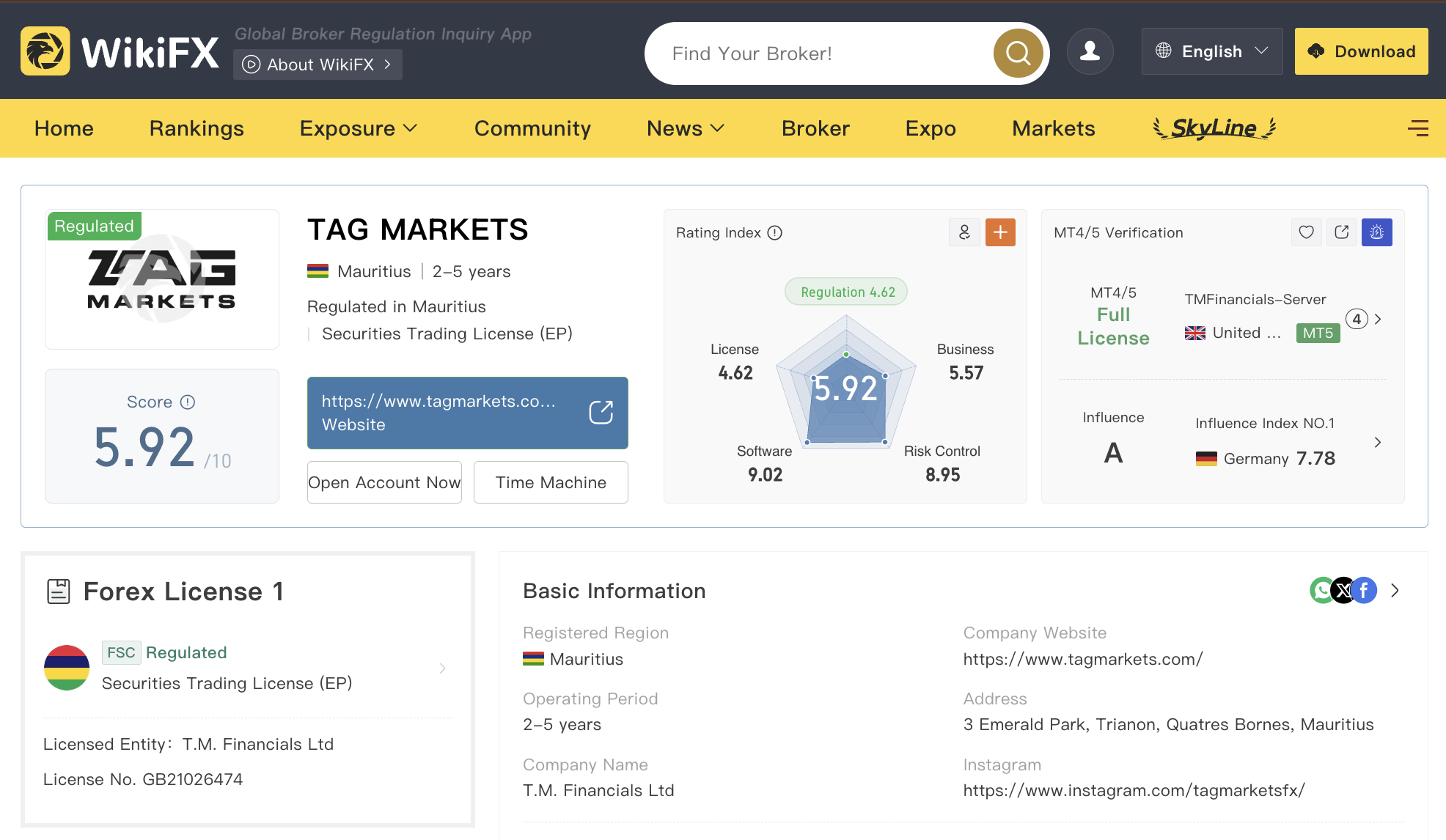The image size is (1446, 840).
Task: Click the Instagram URL link
Action: pyautogui.click(x=1134, y=790)
